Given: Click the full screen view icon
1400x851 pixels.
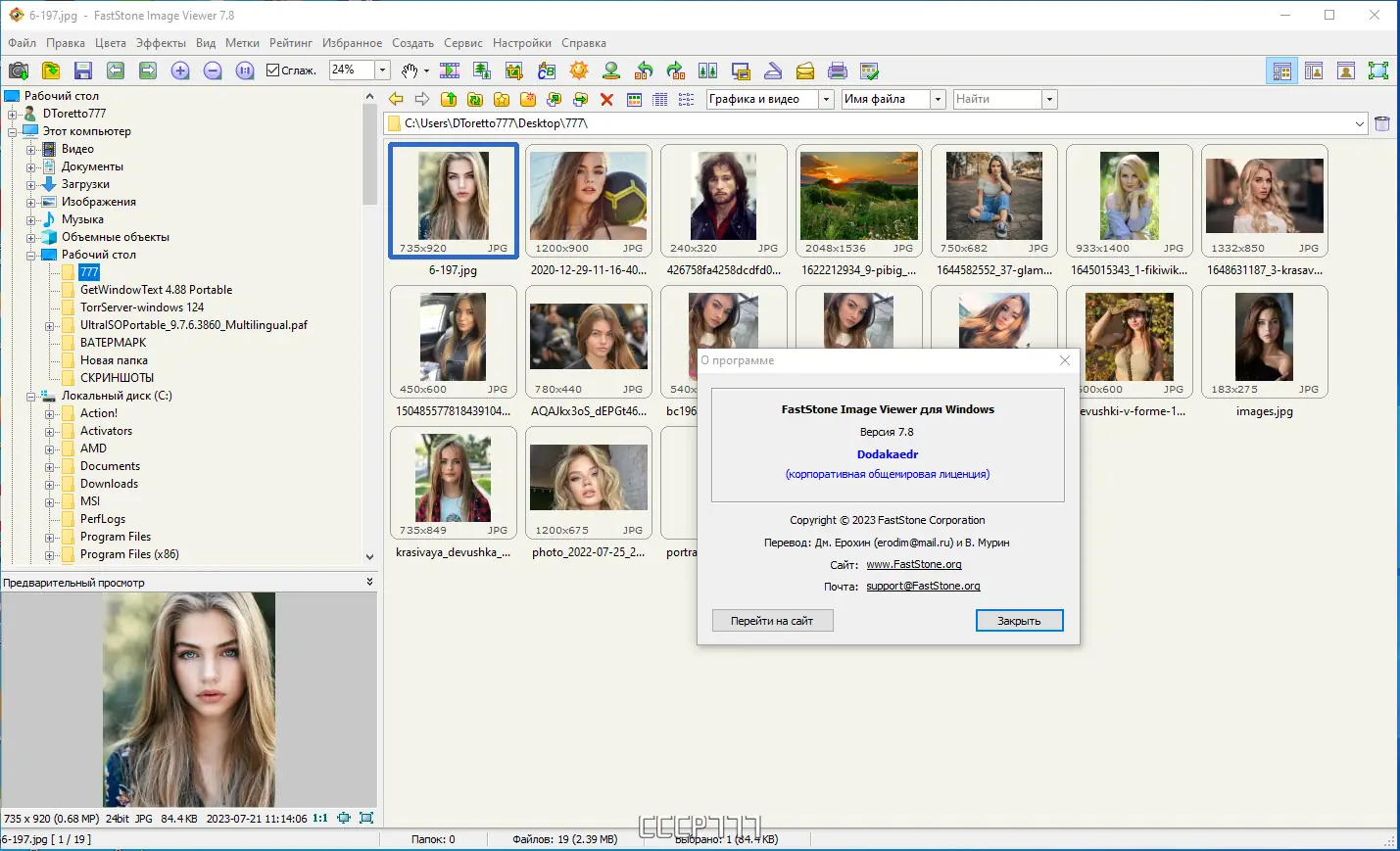Looking at the screenshot, I should (x=1378, y=71).
